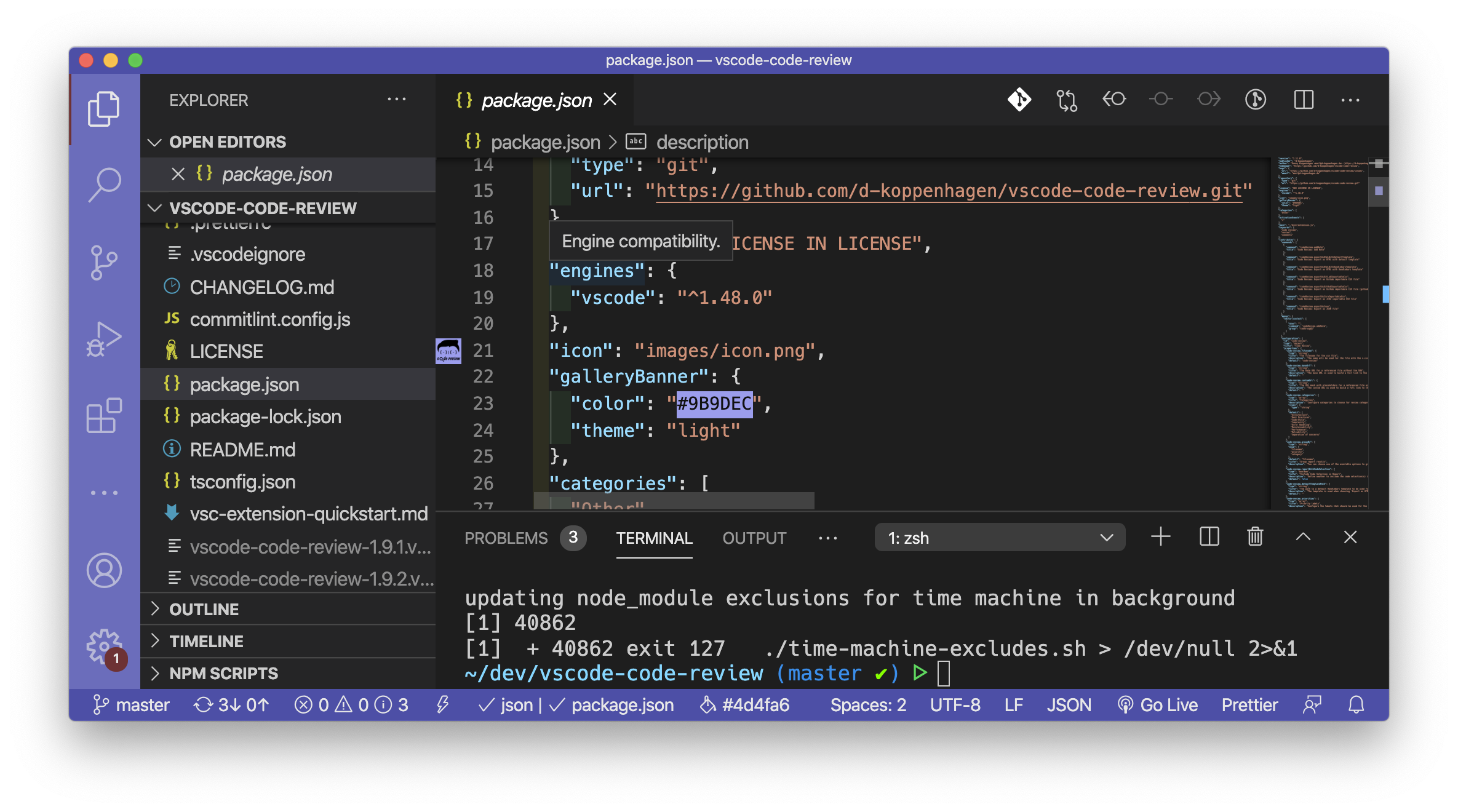
Task: Split the editor to the right
Action: [1304, 100]
